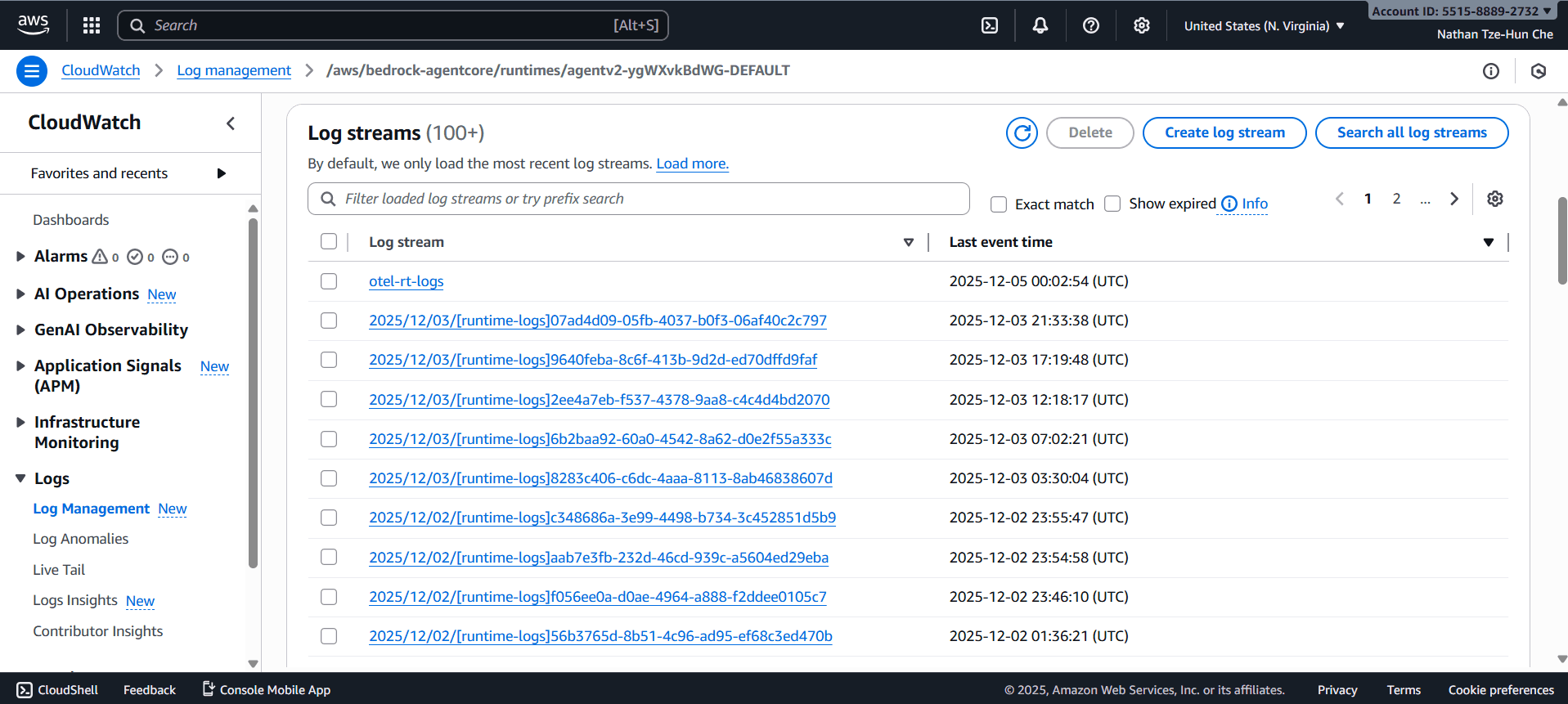
Task: Open the region selector dropdown
Action: [x=1264, y=26]
